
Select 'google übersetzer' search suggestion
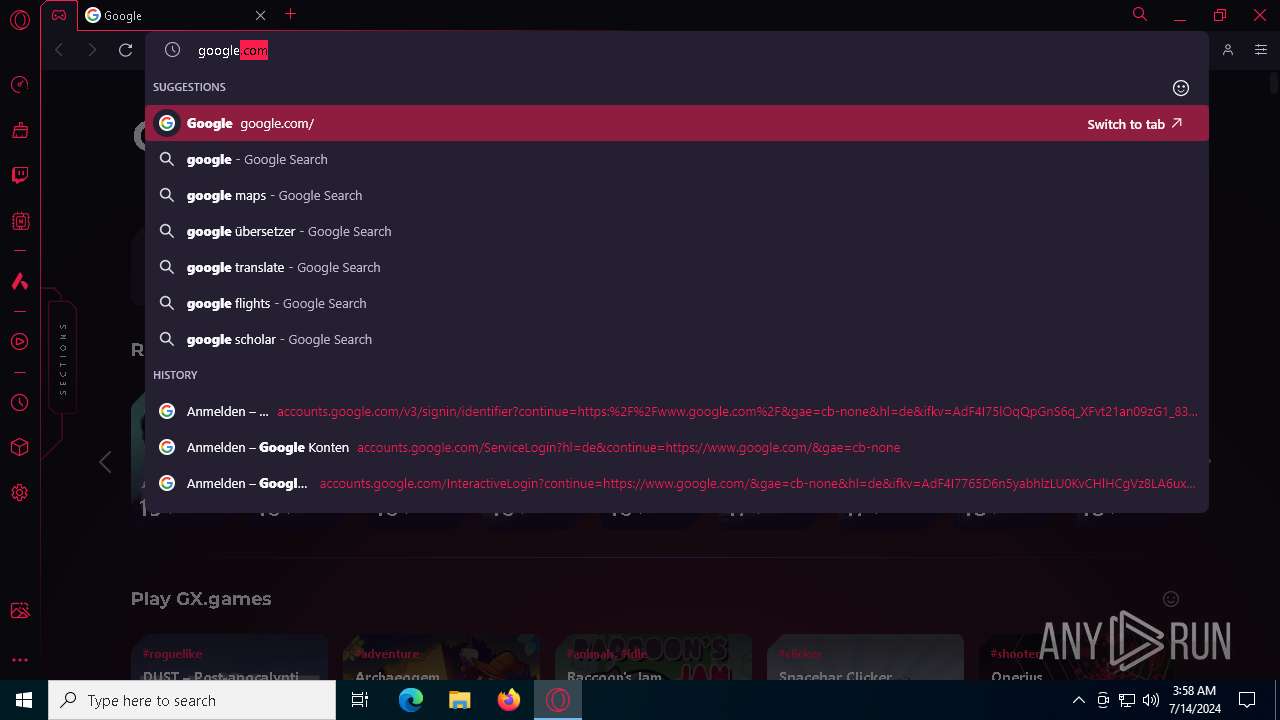[677, 231]
